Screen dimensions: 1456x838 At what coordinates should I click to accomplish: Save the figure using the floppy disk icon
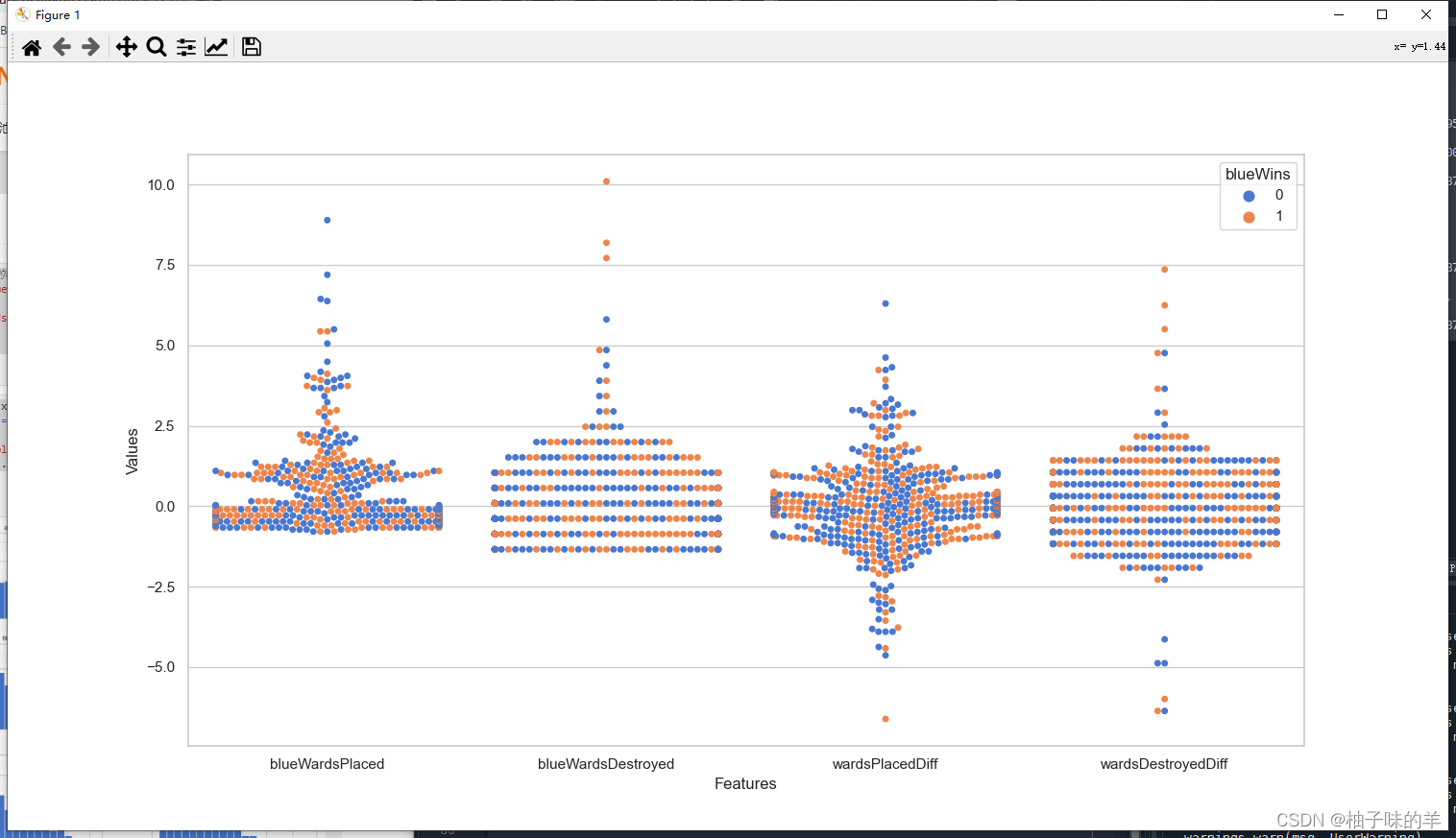point(252,47)
